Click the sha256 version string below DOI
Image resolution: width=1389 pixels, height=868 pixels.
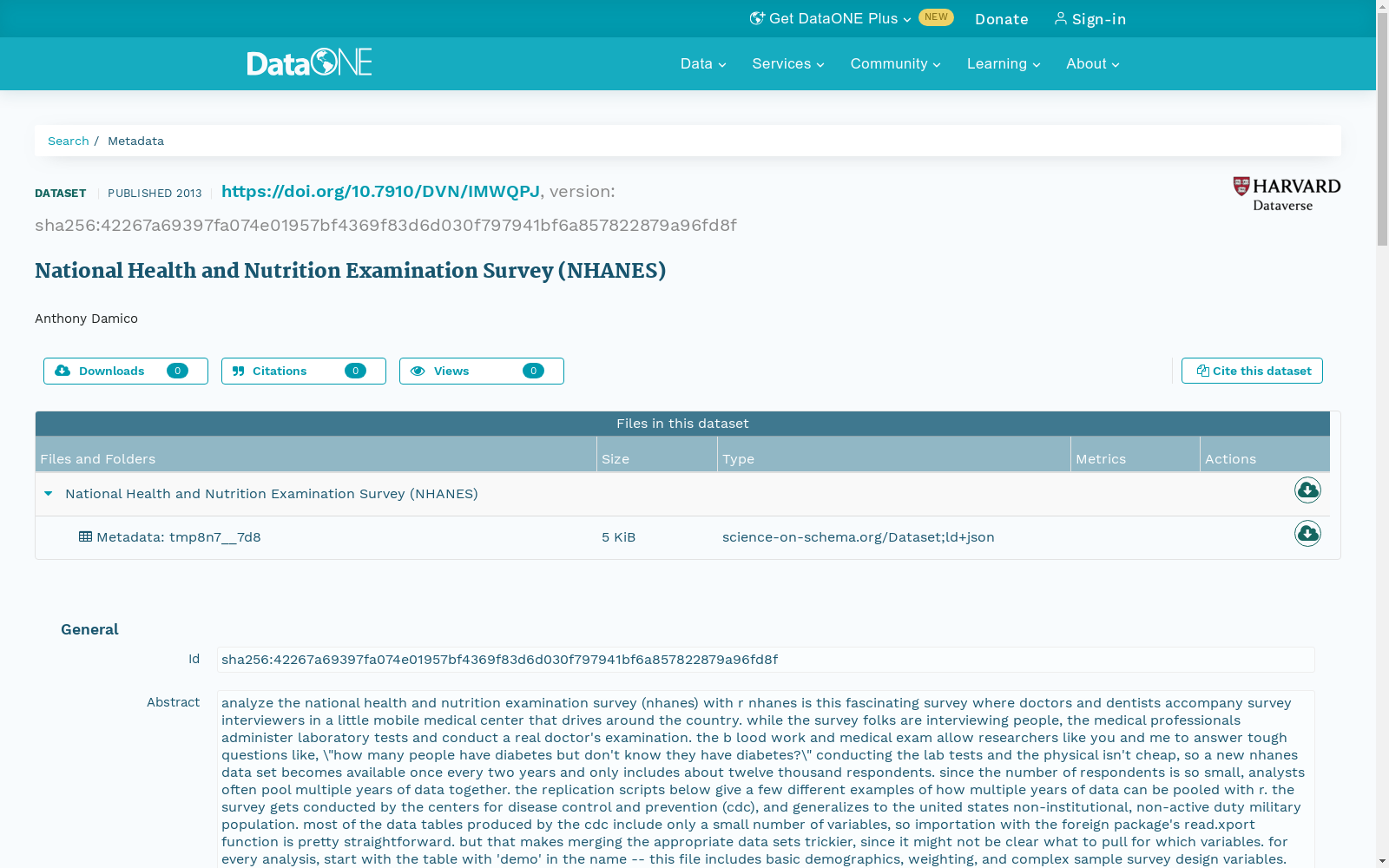pos(385,226)
